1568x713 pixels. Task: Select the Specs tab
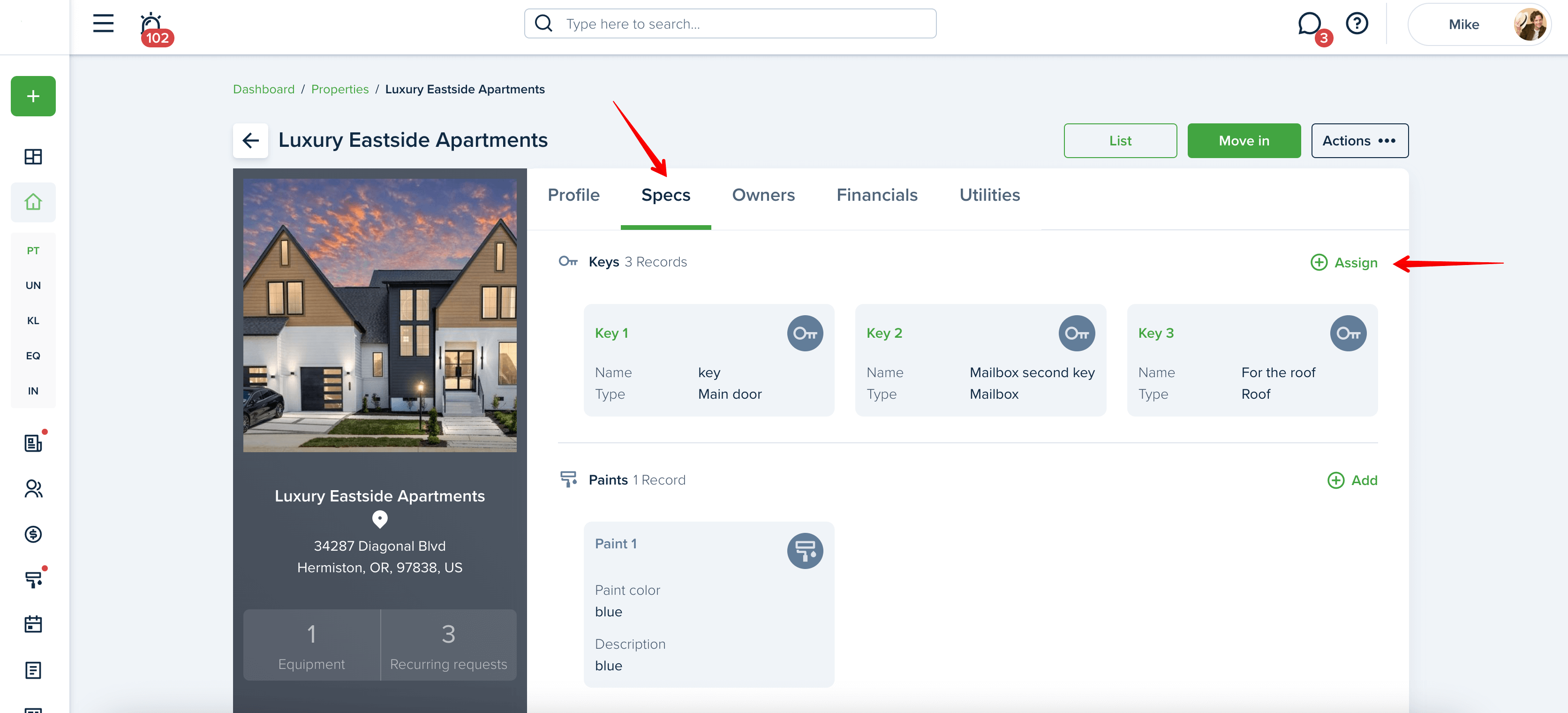(x=665, y=195)
